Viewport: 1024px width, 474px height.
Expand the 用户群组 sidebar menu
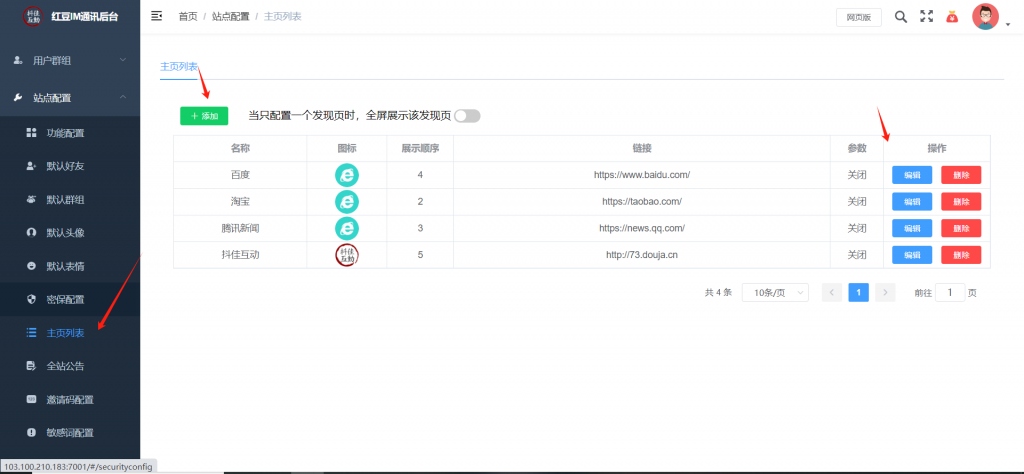[70, 60]
